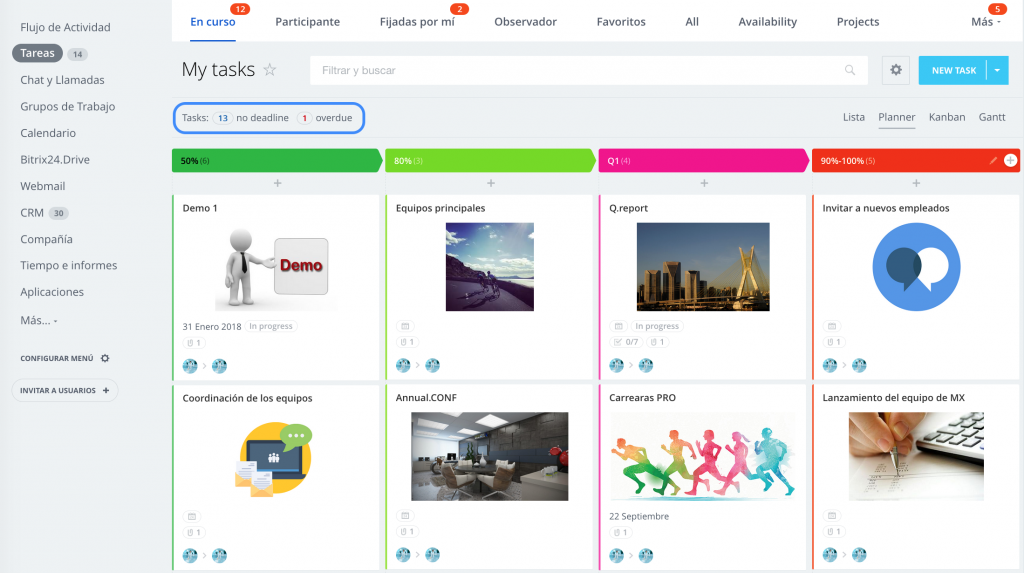This screenshot has width=1024, height=573.
Task: Edit the 90%-100% stage pencil icon
Action: point(993,160)
